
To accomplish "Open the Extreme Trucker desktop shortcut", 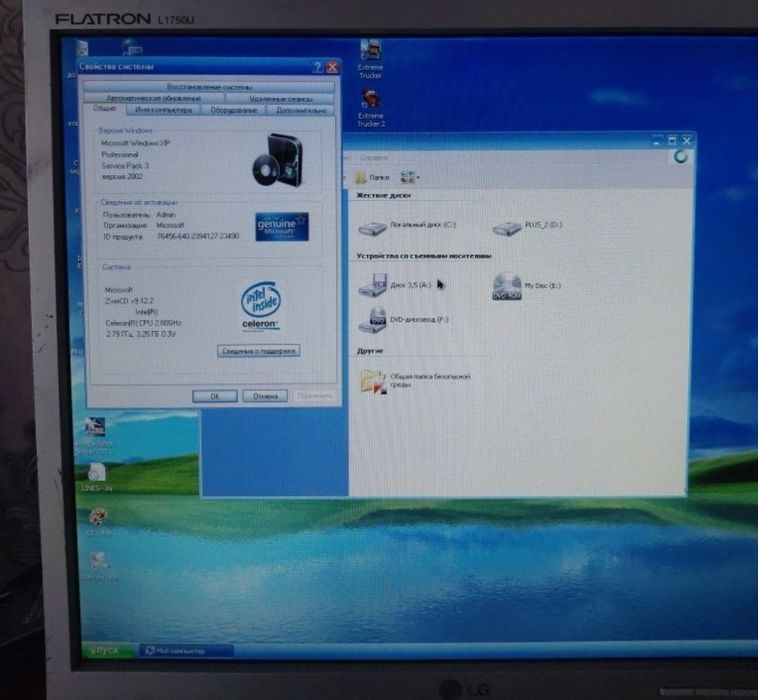I will point(370,59).
